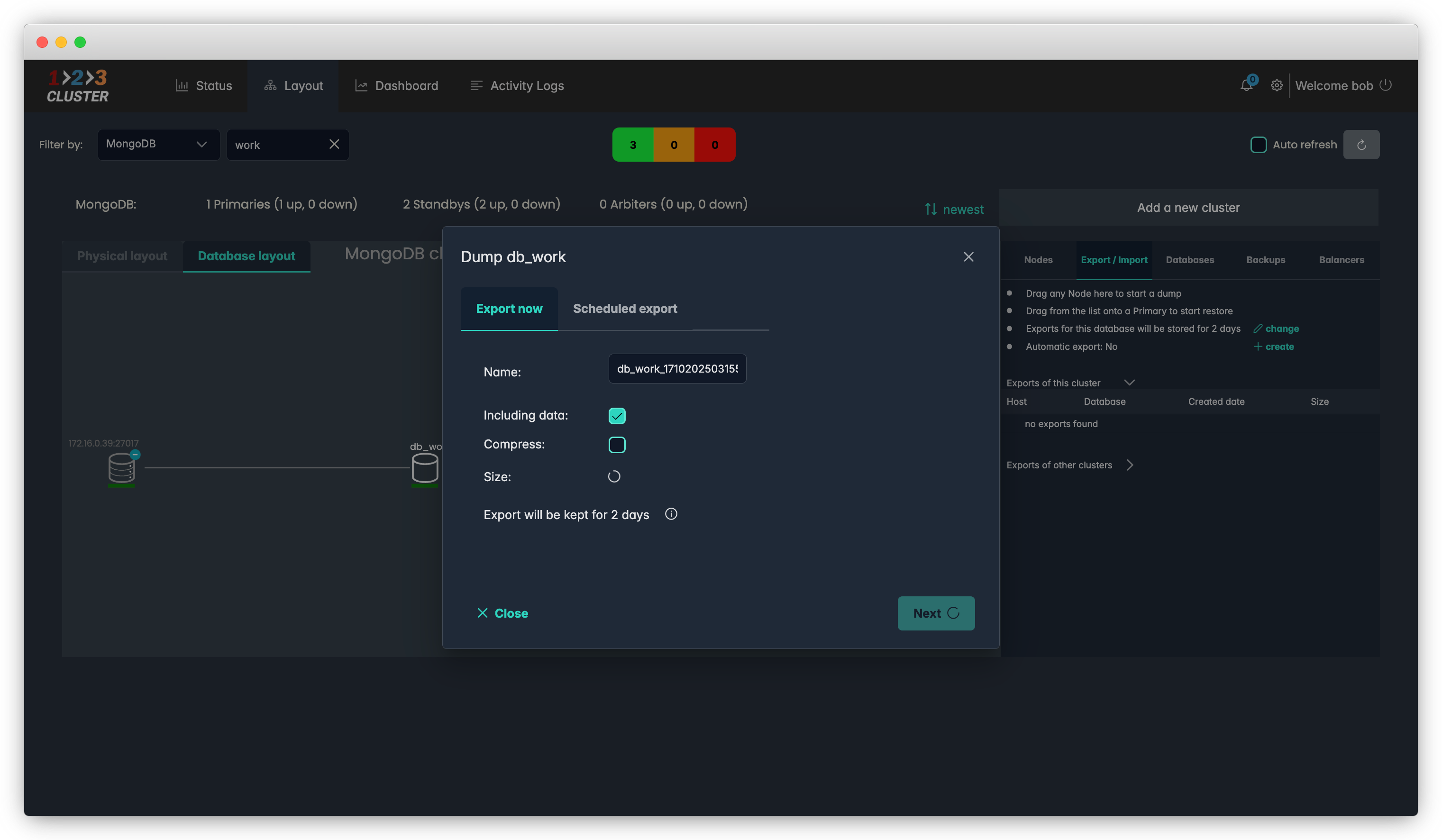Image resolution: width=1442 pixels, height=840 pixels.
Task: Close Dump db_work dialog with X
Action: (968, 257)
